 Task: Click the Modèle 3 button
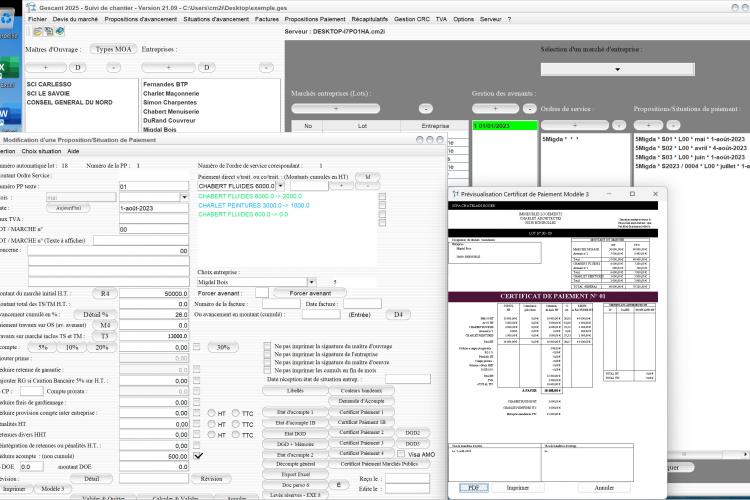click(x=53, y=489)
